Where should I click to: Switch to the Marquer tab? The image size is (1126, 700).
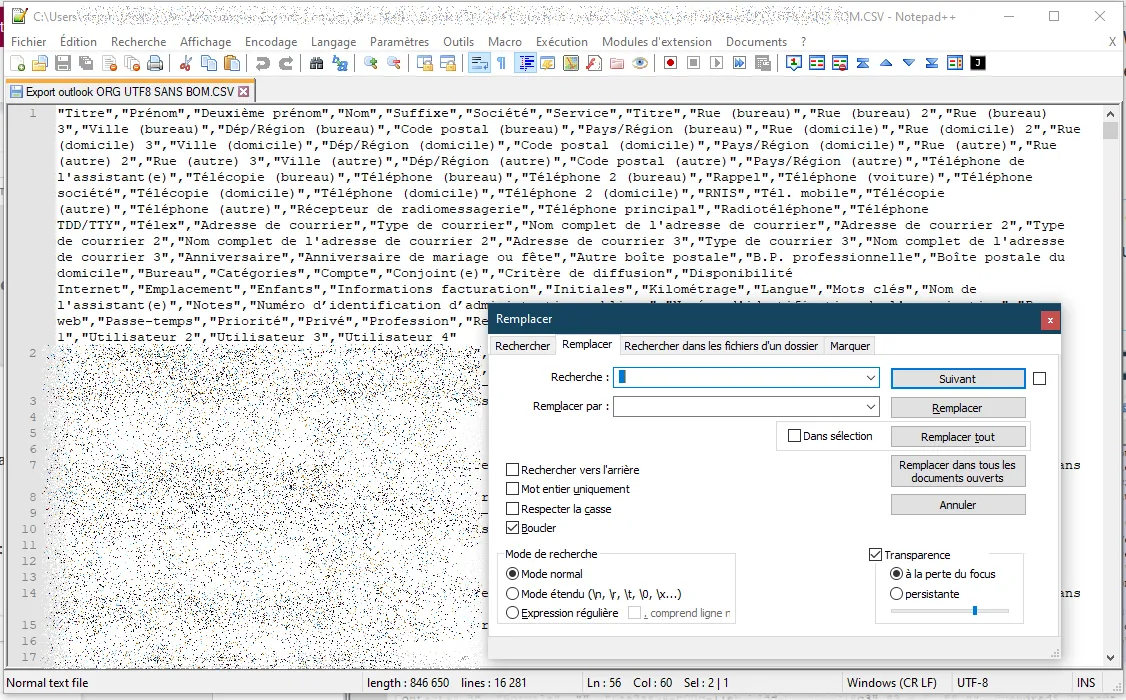click(x=850, y=346)
